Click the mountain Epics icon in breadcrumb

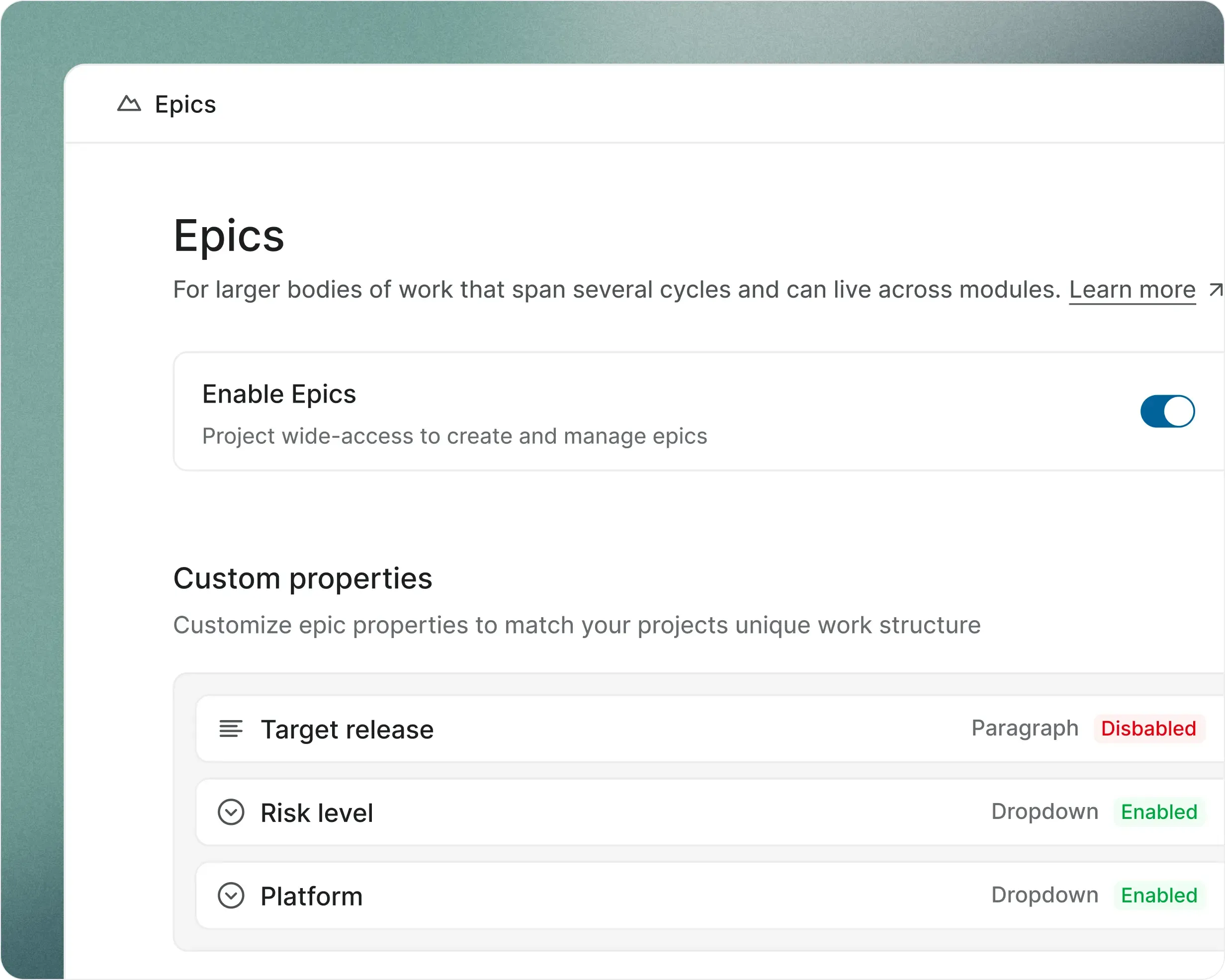tap(130, 103)
